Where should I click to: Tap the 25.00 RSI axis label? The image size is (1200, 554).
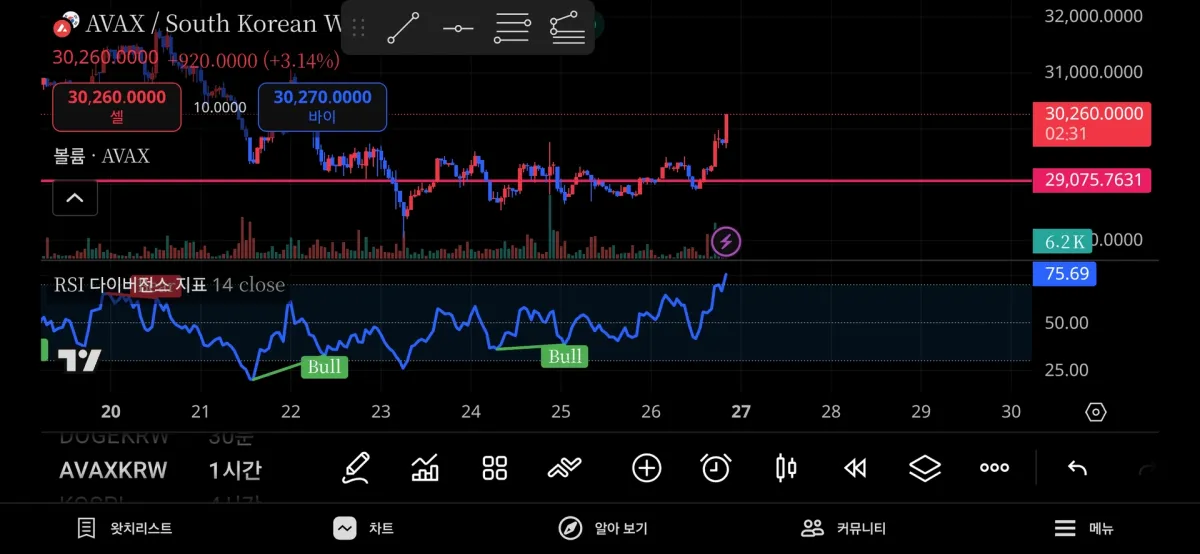coord(1067,370)
